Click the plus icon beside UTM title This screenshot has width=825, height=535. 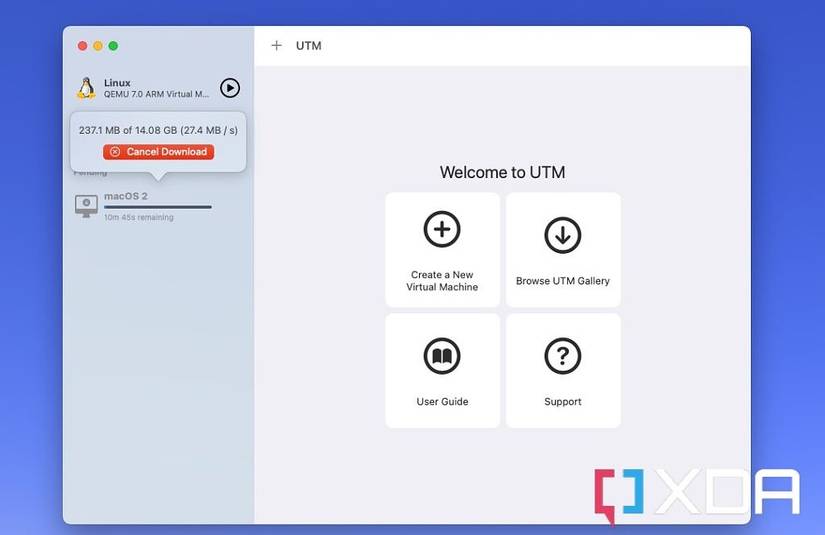point(276,46)
